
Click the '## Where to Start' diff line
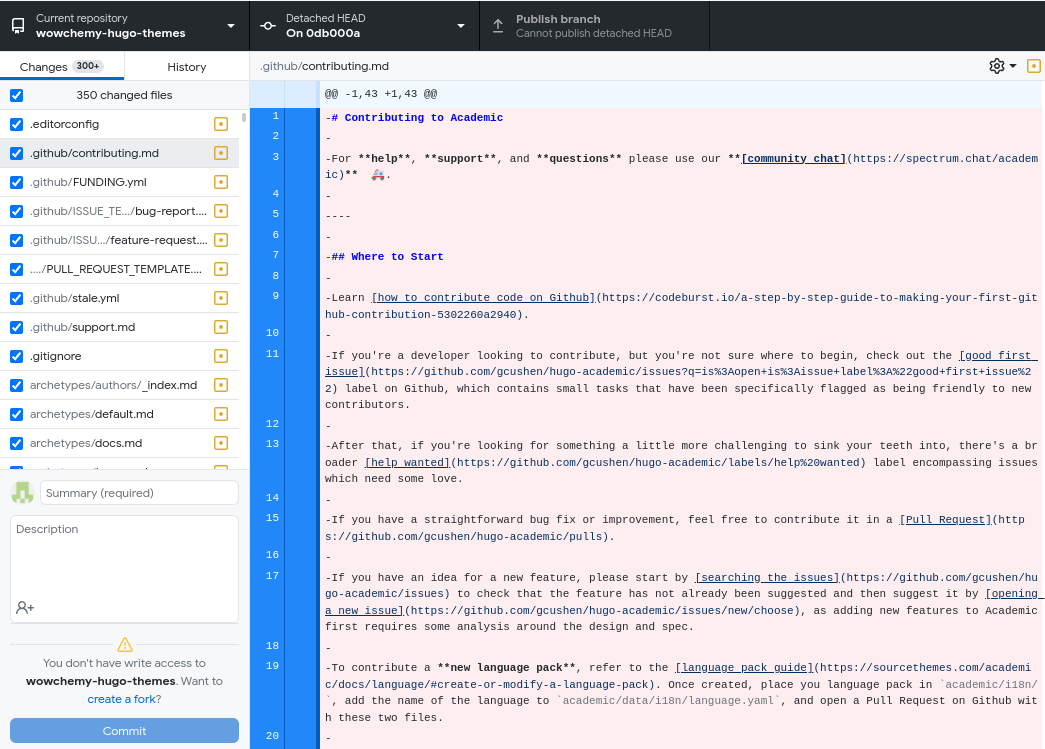click(x=384, y=257)
